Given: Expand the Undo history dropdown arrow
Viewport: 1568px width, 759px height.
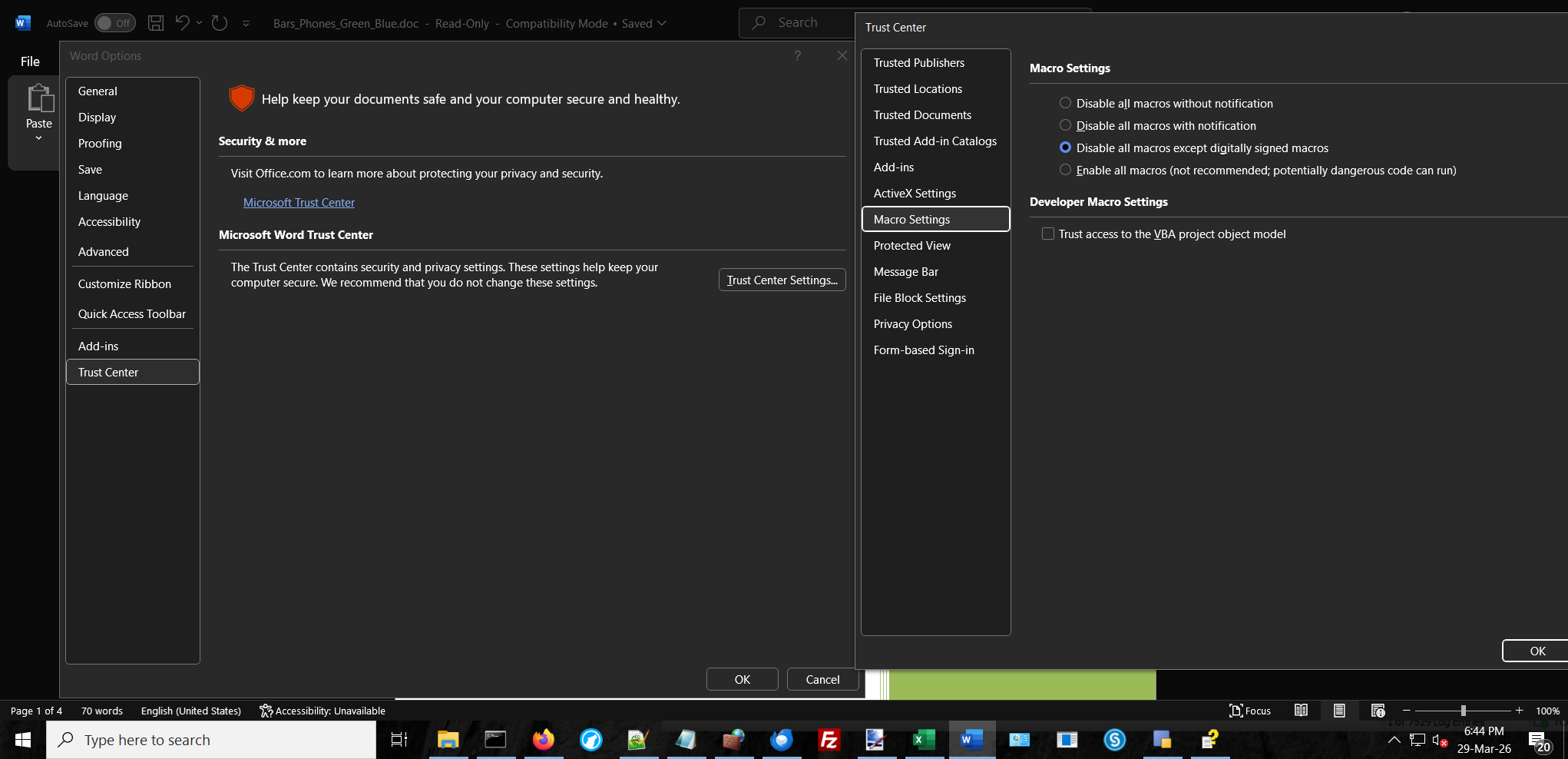Looking at the screenshot, I should pyautogui.click(x=199, y=23).
